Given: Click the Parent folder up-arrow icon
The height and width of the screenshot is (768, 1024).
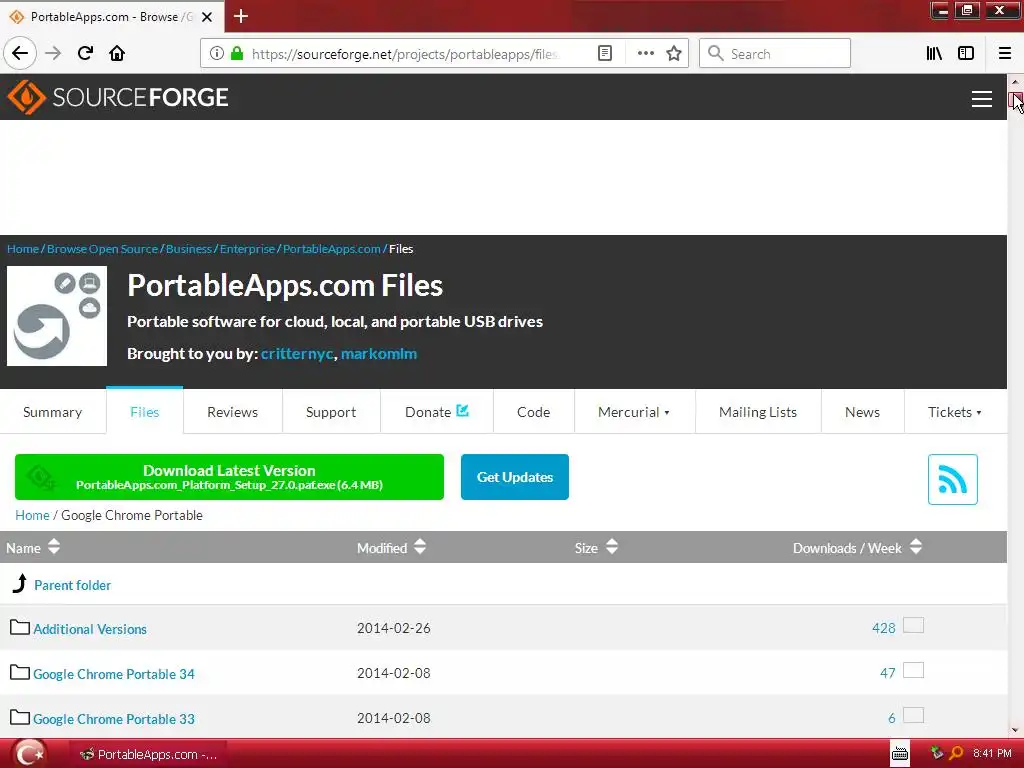Looking at the screenshot, I should point(20,584).
